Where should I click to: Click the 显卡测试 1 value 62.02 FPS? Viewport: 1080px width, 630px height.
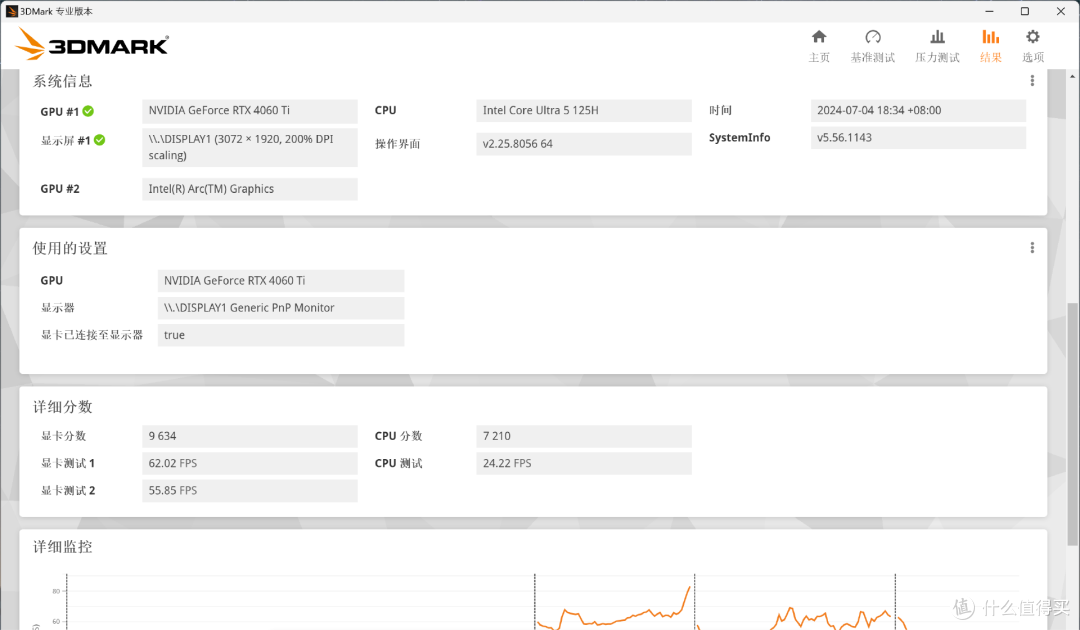[250, 463]
